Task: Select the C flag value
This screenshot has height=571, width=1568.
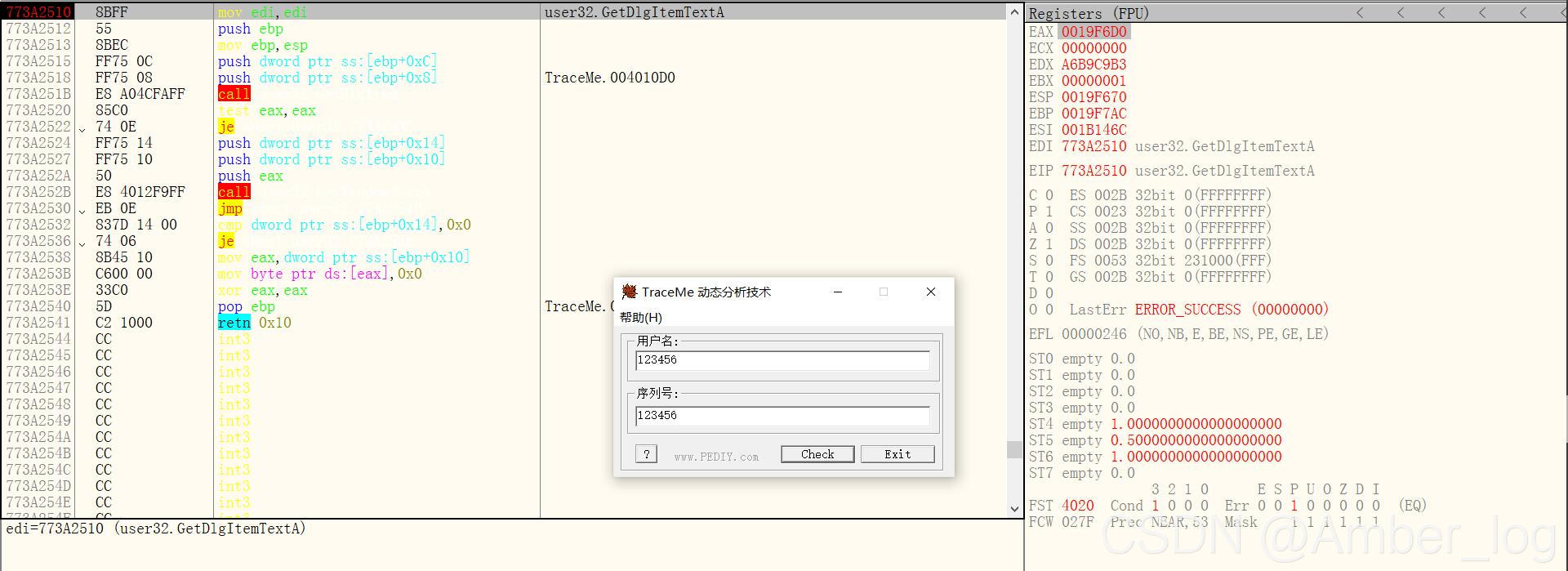Action: (x=1049, y=195)
